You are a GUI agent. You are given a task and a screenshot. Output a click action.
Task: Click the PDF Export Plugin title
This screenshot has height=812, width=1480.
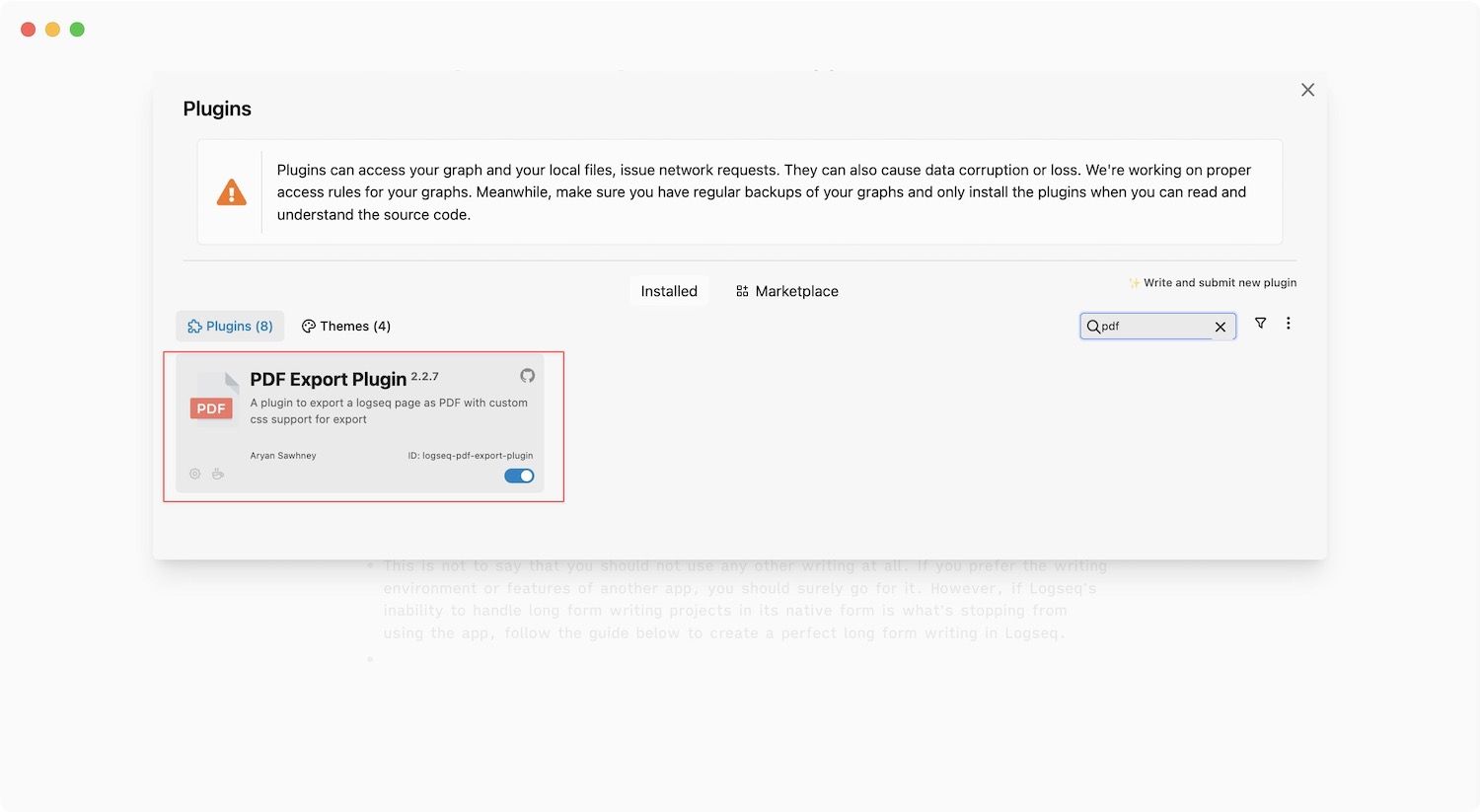(x=329, y=380)
